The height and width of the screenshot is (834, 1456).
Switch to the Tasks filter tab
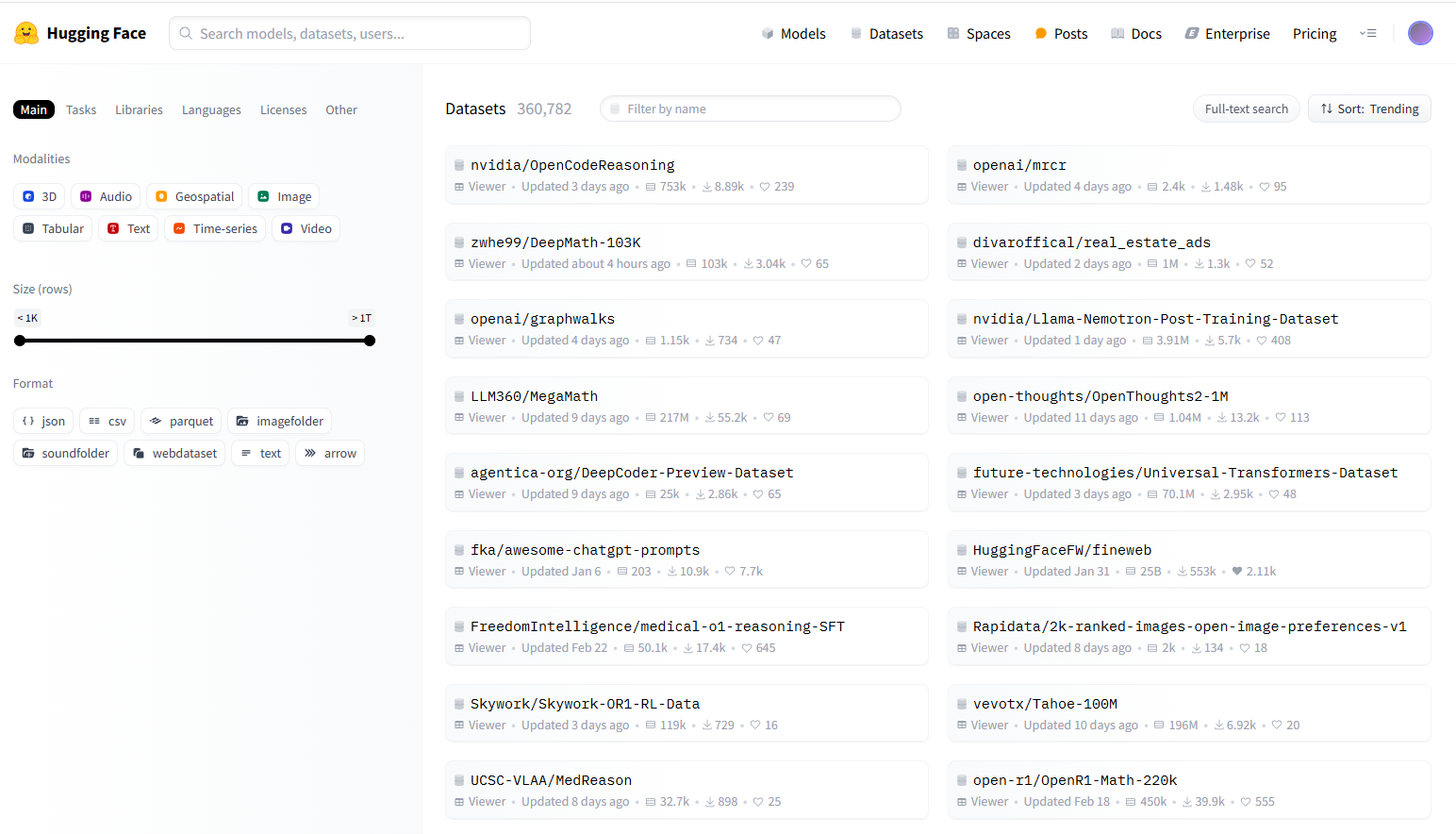point(81,109)
